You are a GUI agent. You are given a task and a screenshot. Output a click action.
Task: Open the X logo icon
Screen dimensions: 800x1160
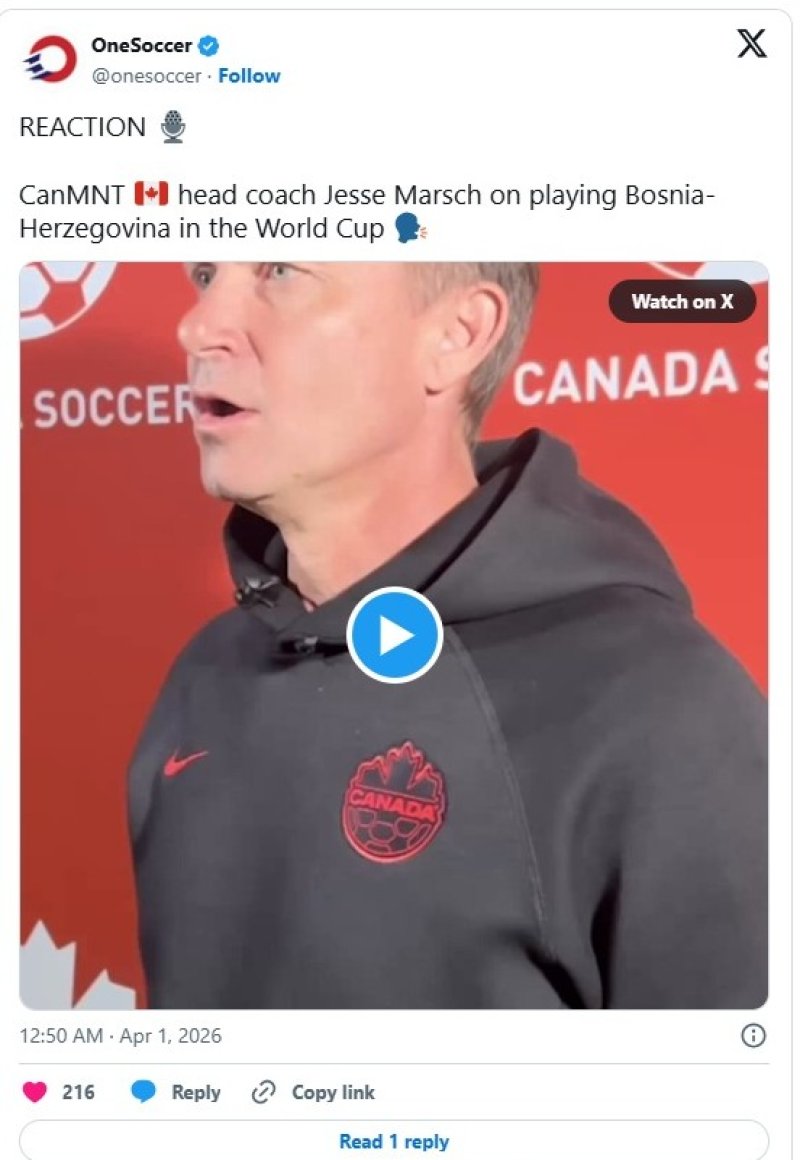click(752, 44)
